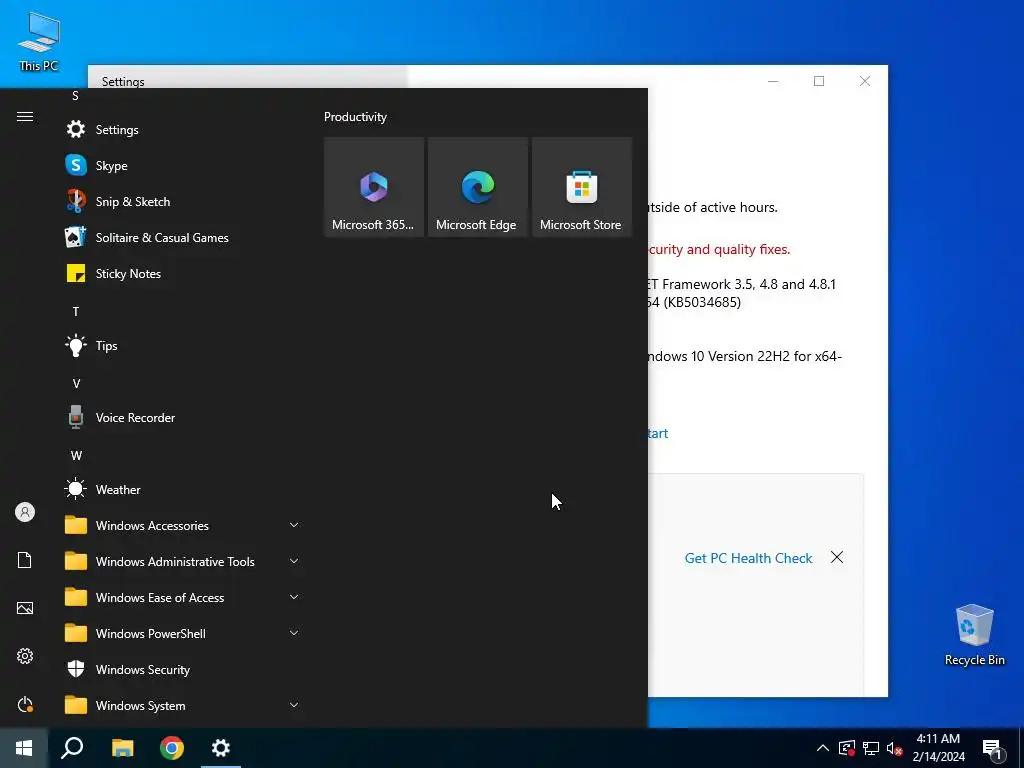Expand the Start menu hamburger
1024x768 pixels.
pyautogui.click(x=25, y=116)
